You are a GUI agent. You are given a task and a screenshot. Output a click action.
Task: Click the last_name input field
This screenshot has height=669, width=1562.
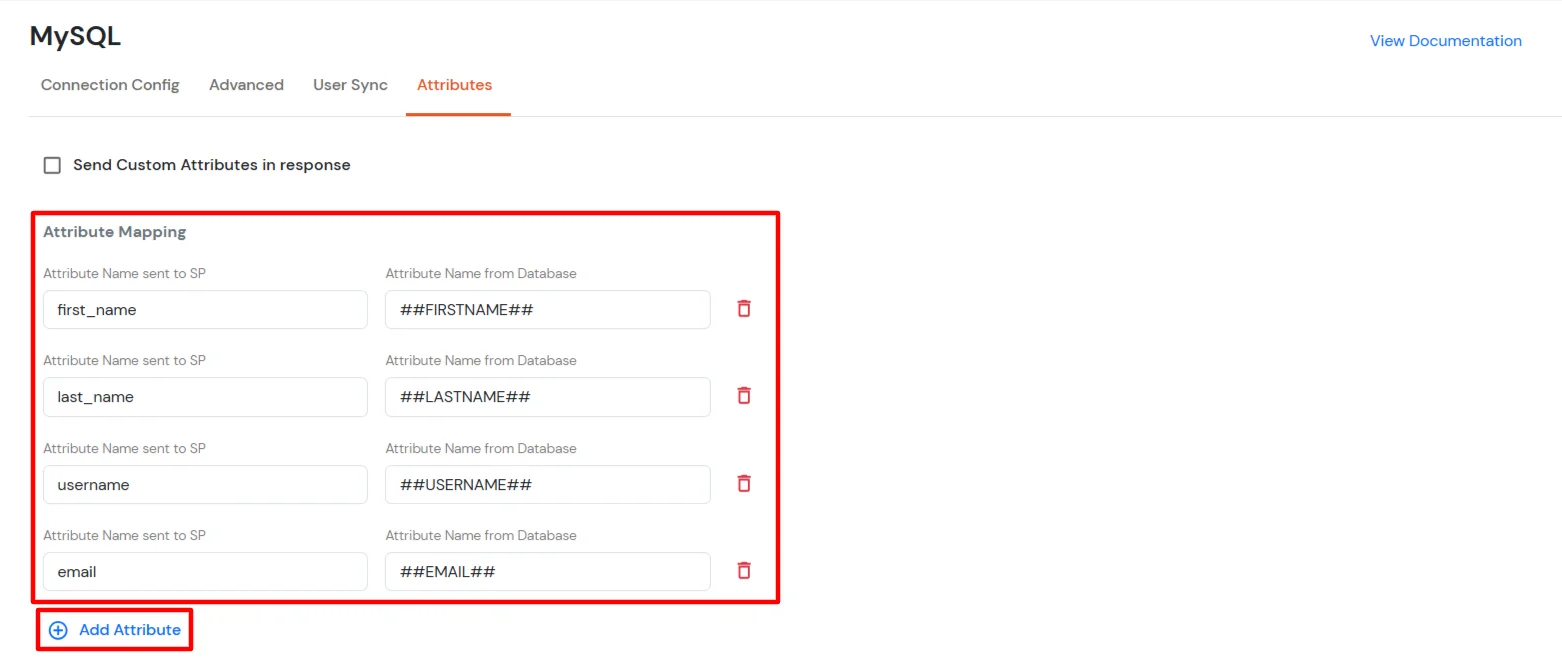click(205, 396)
